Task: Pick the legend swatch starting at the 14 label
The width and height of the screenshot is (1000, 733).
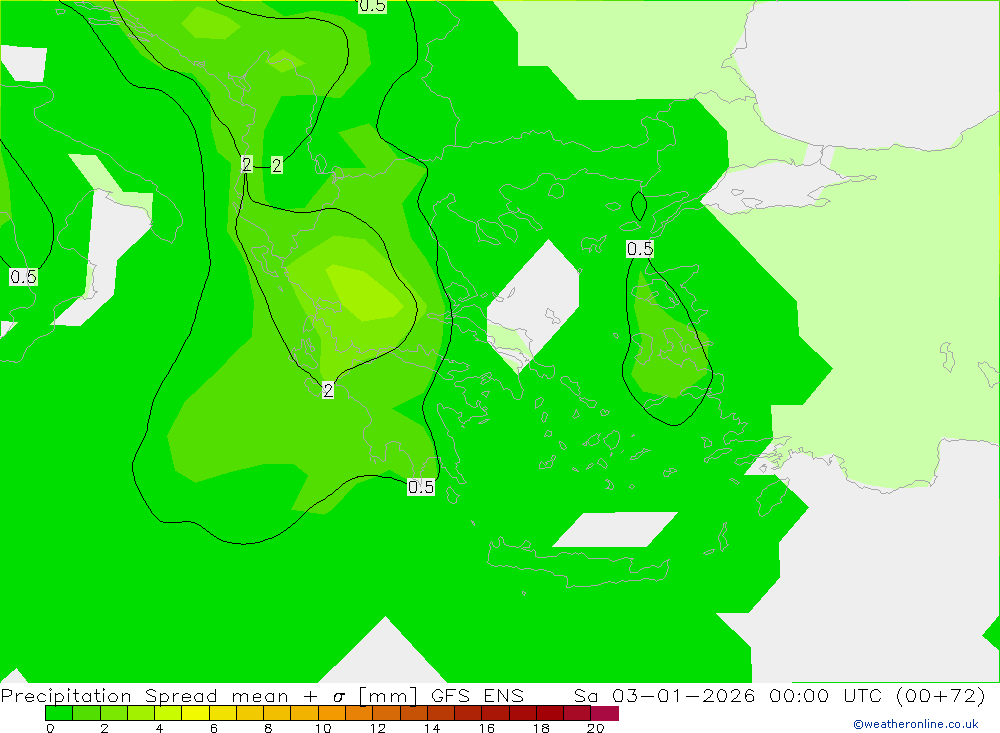Action: [441, 713]
